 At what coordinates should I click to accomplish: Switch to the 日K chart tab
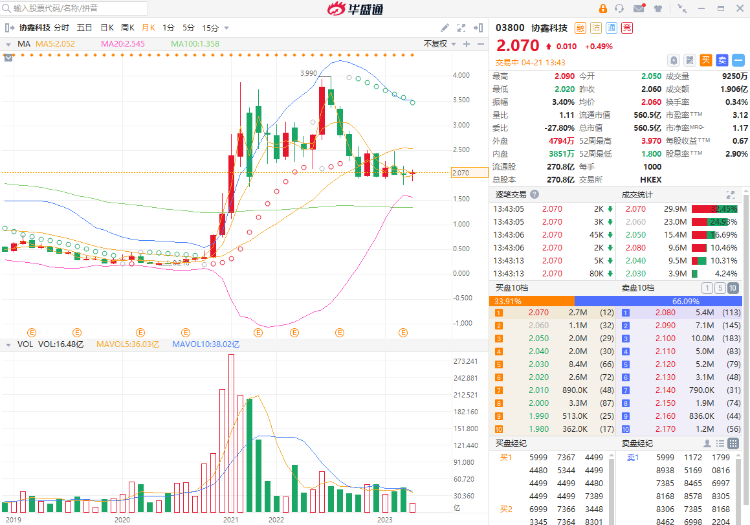[107, 28]
